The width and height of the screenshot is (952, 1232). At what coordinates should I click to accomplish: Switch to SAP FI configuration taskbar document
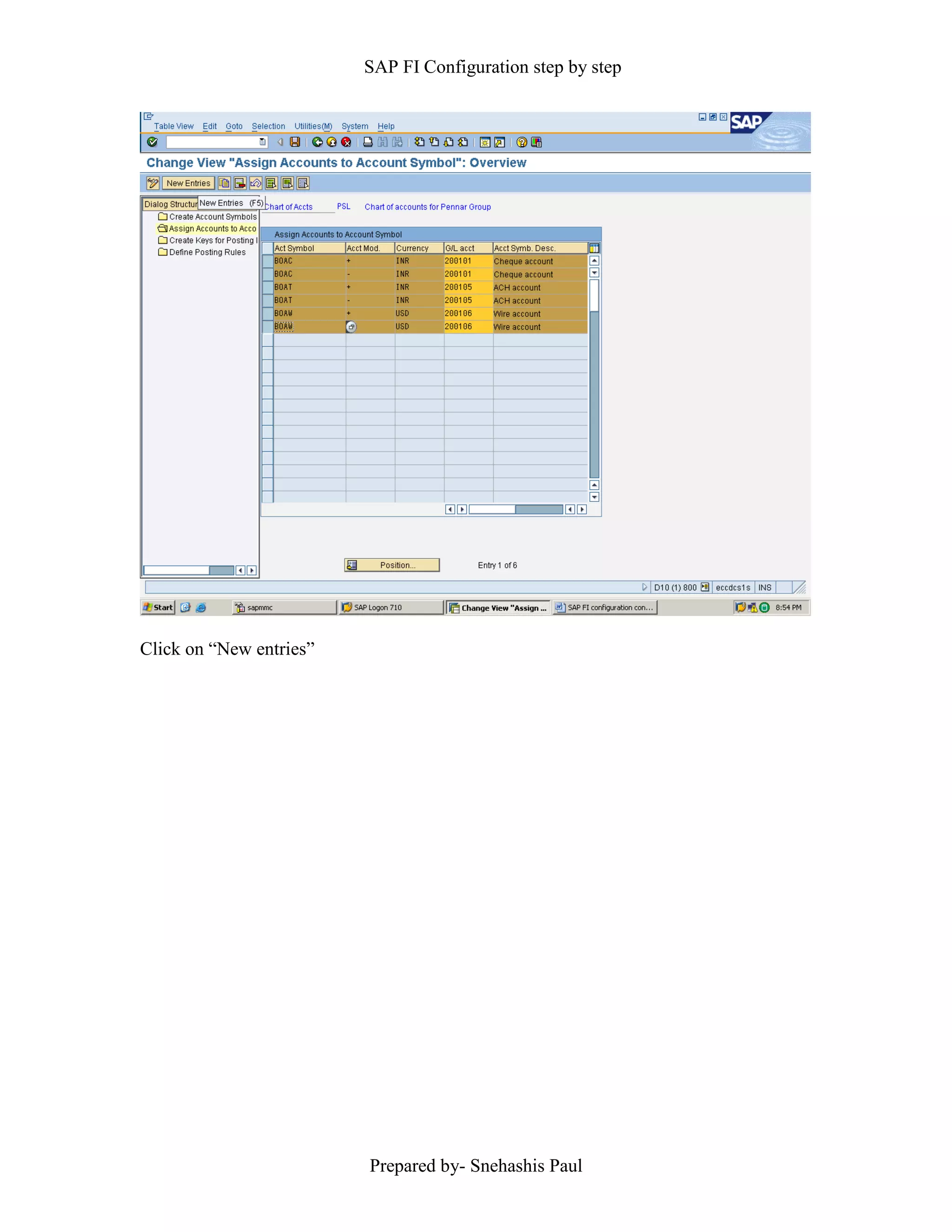tap(605, 608)
